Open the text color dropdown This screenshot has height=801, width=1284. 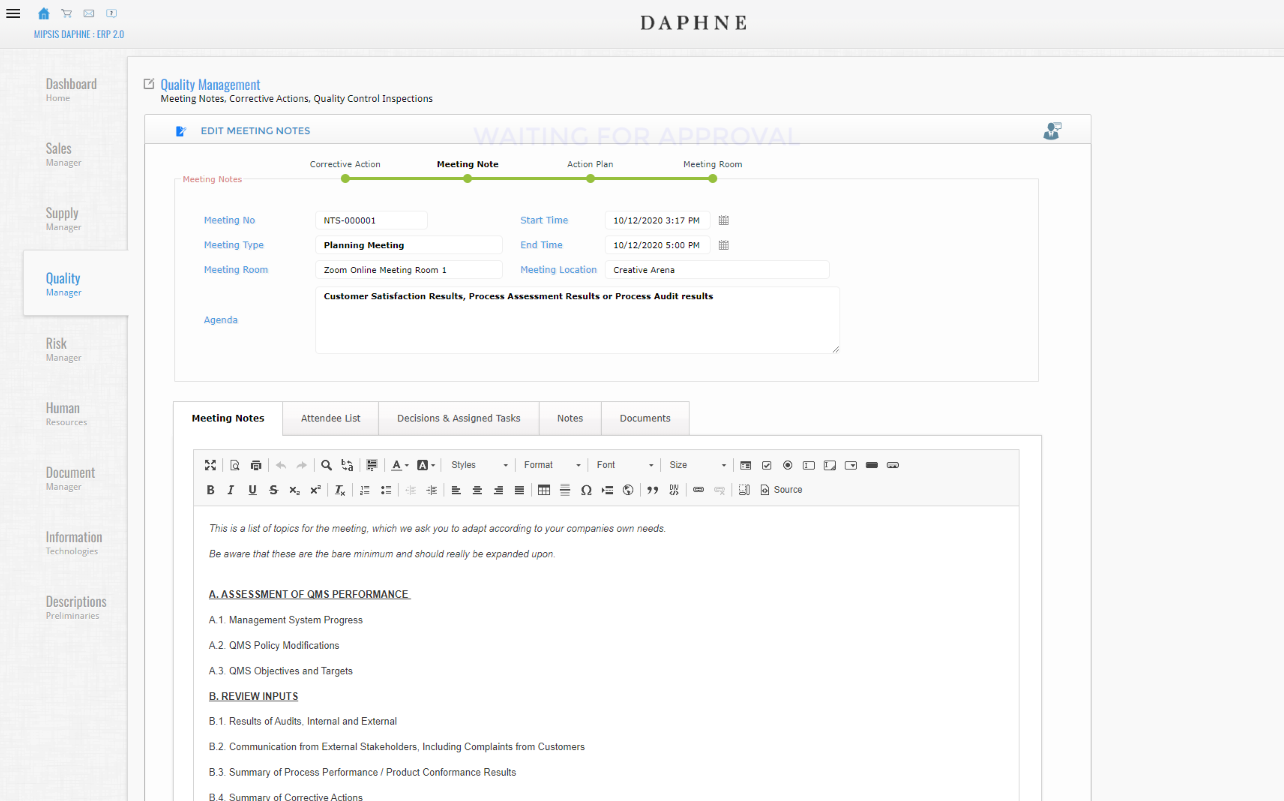coord(400,465)
